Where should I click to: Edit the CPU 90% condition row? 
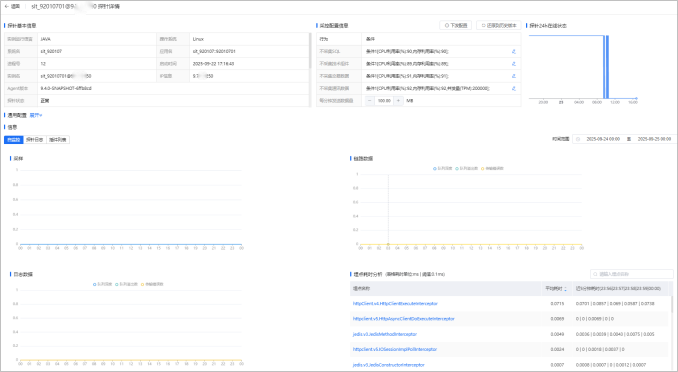514,51
